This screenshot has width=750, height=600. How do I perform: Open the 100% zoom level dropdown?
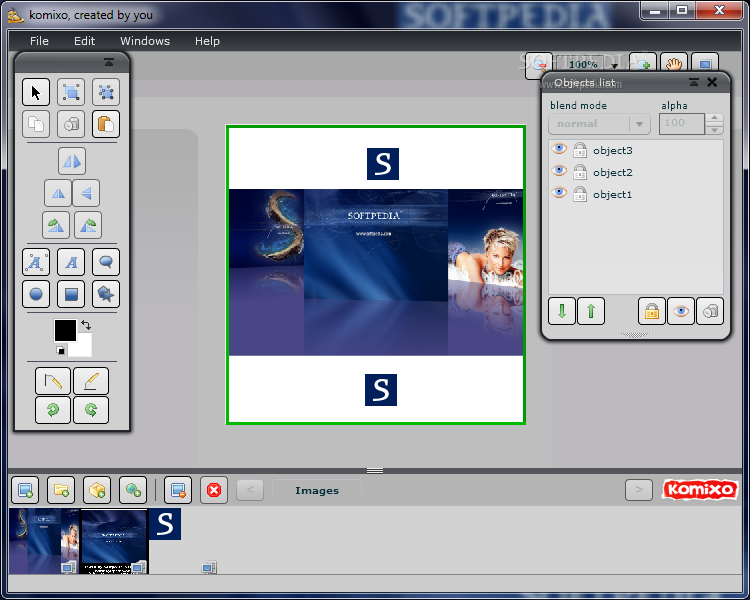coord(614,66)
